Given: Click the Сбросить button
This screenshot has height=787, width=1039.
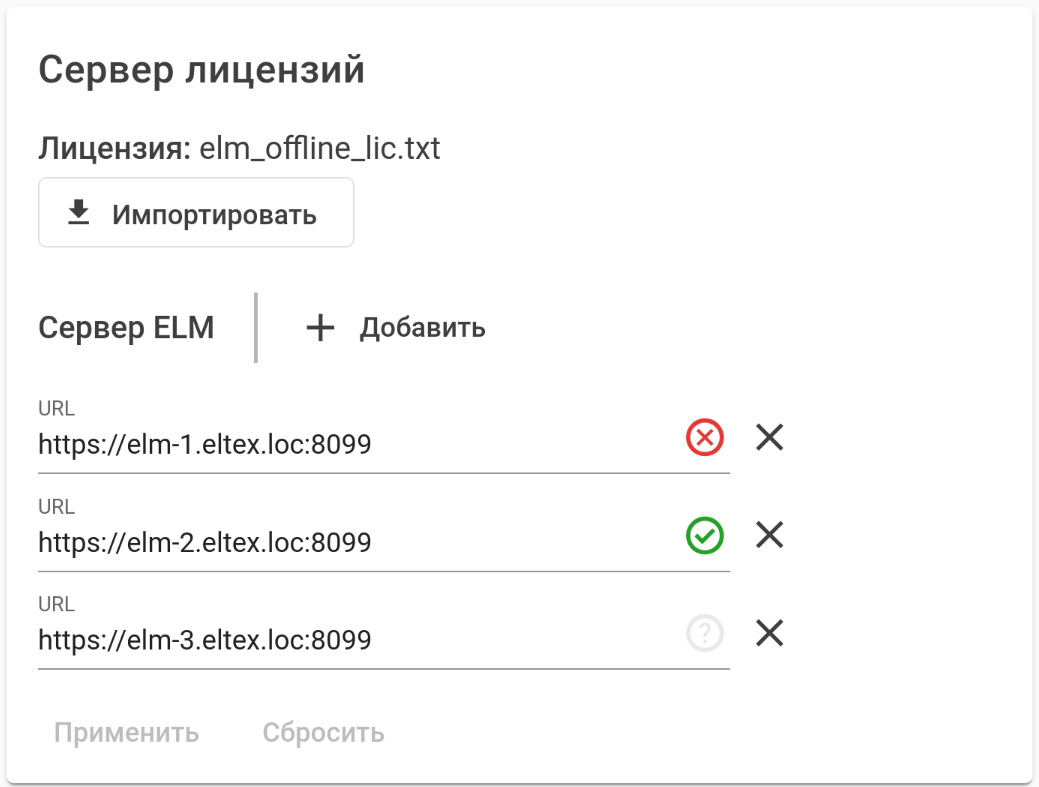Looking at the screenshot, I should (x=323, y=733).
